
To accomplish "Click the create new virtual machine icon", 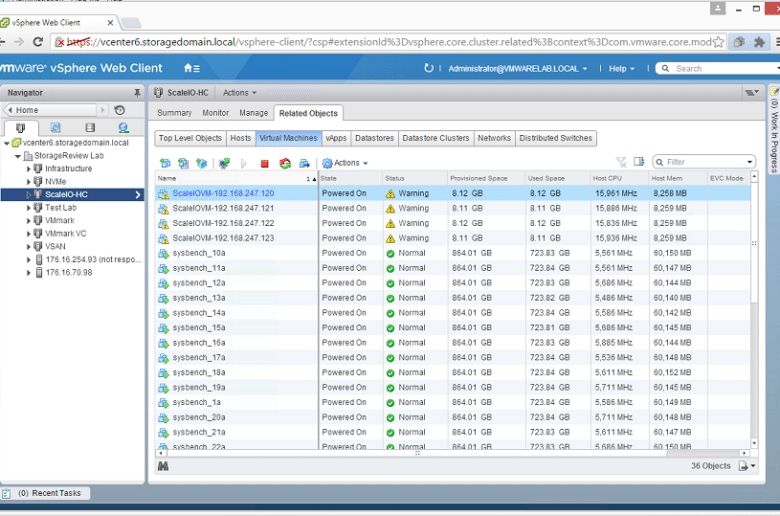I will point(165,163).
